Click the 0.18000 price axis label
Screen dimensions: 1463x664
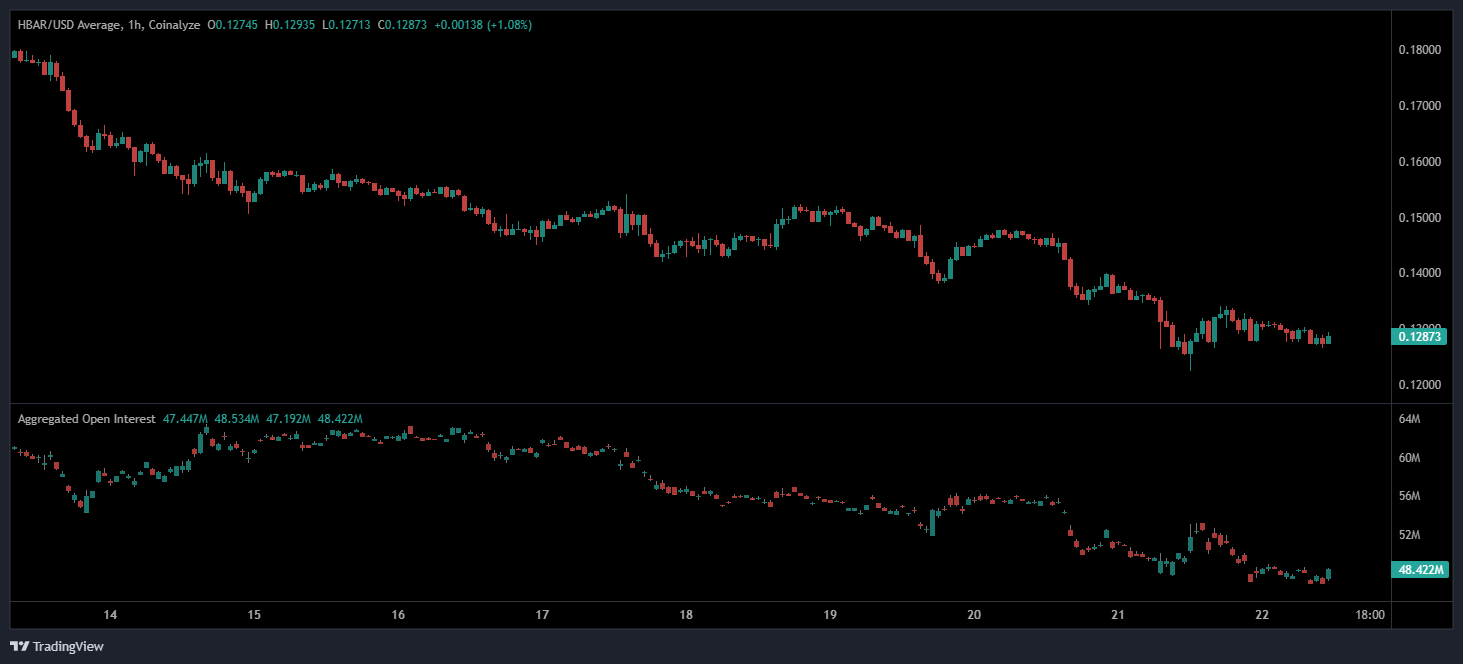pyautogui.click(x=1420, y=50)
